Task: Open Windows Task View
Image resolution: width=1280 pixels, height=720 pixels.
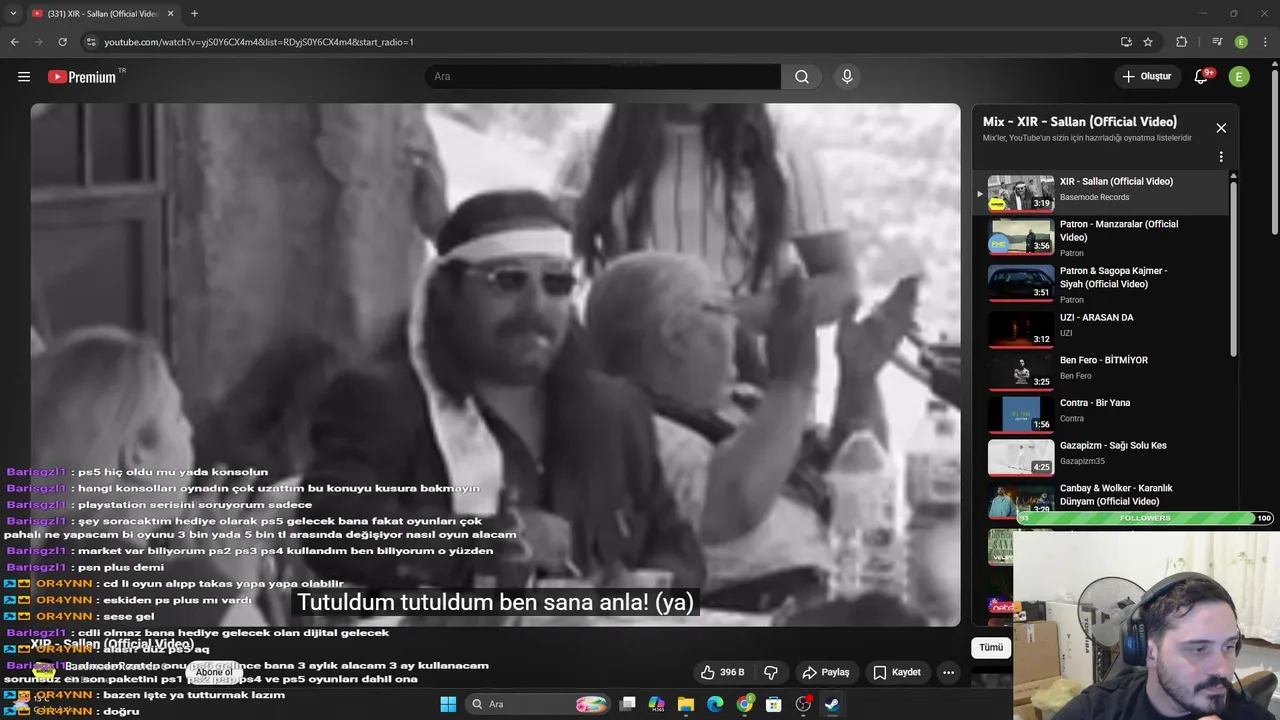Action: [627, 704]
